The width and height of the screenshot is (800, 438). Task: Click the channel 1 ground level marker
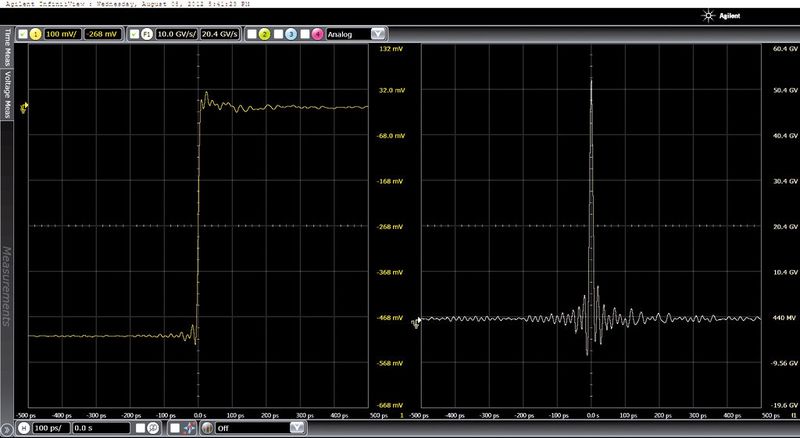click(24, 107)
